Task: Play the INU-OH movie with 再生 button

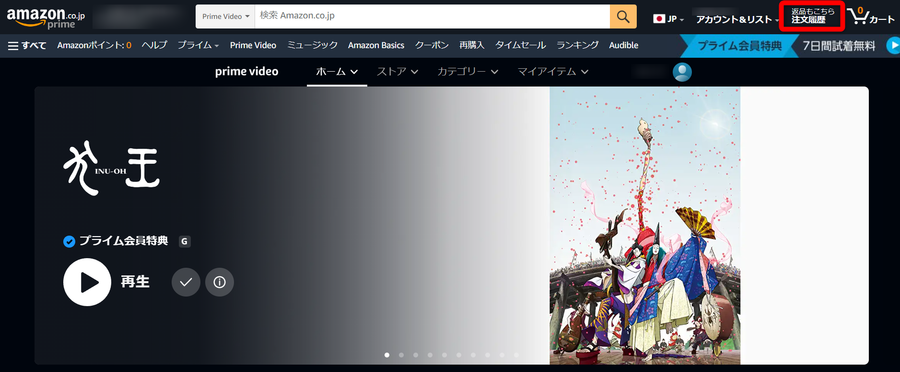Action: click(x=87, y=282)
